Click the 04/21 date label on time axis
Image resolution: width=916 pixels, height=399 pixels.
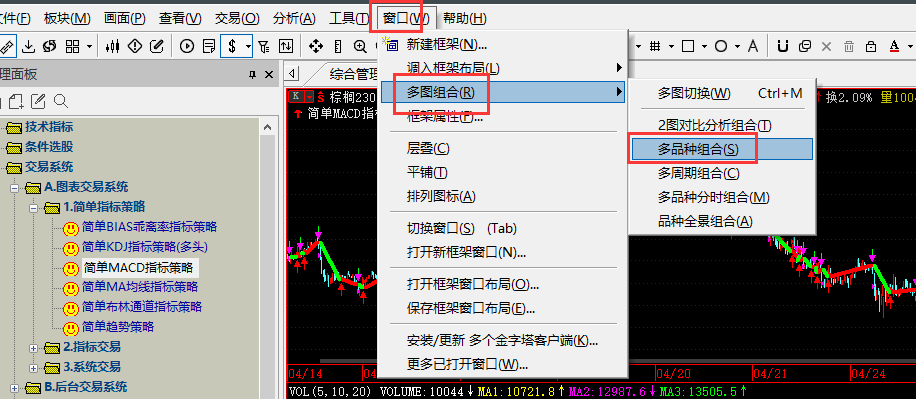click(769, 373)
